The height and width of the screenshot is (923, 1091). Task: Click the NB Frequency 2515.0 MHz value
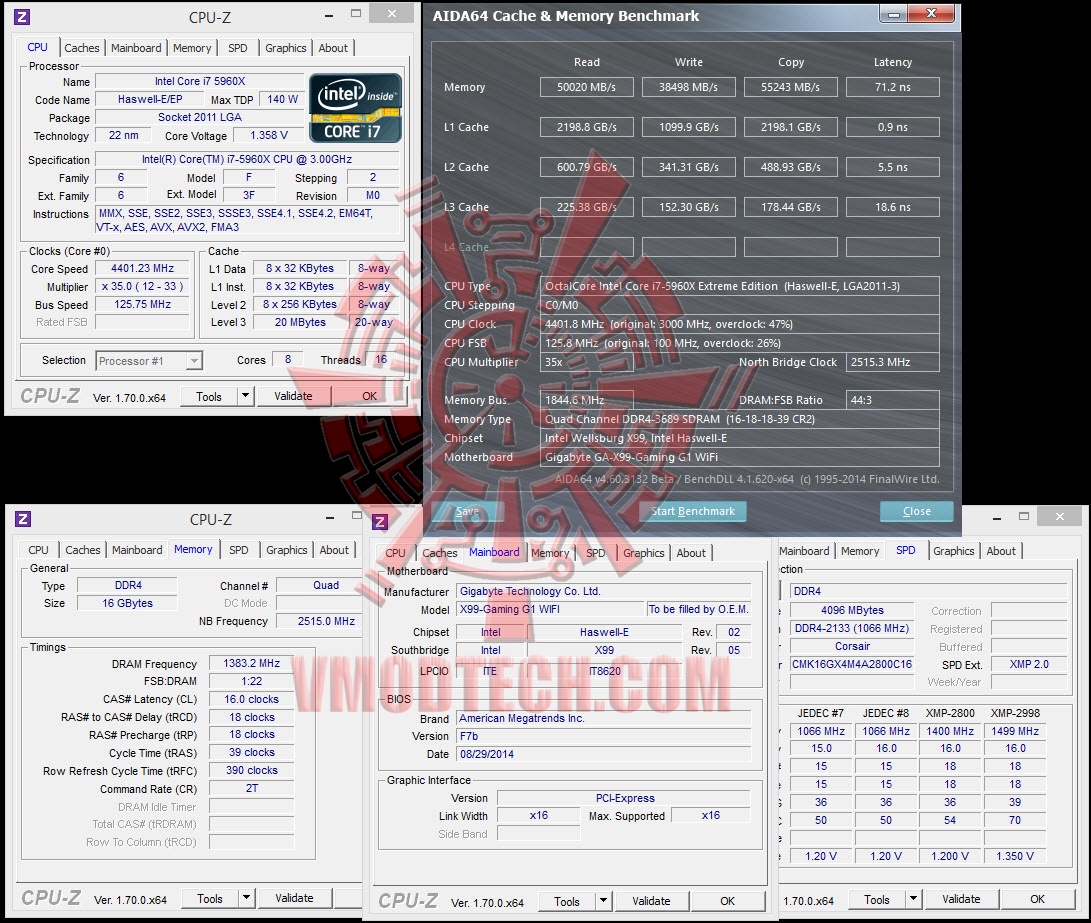pyautogui.click(x=319, y=621)
